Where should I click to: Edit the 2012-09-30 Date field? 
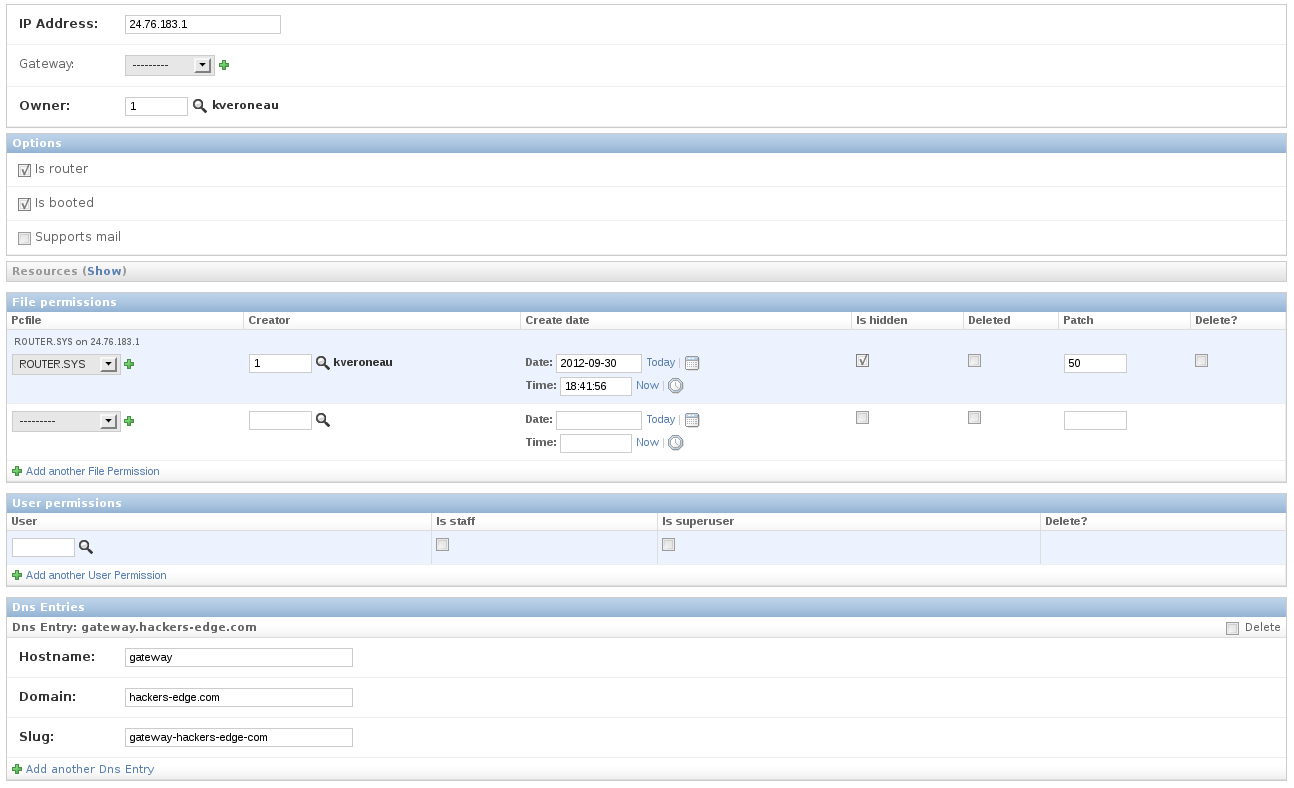click(x=599, y=363)
